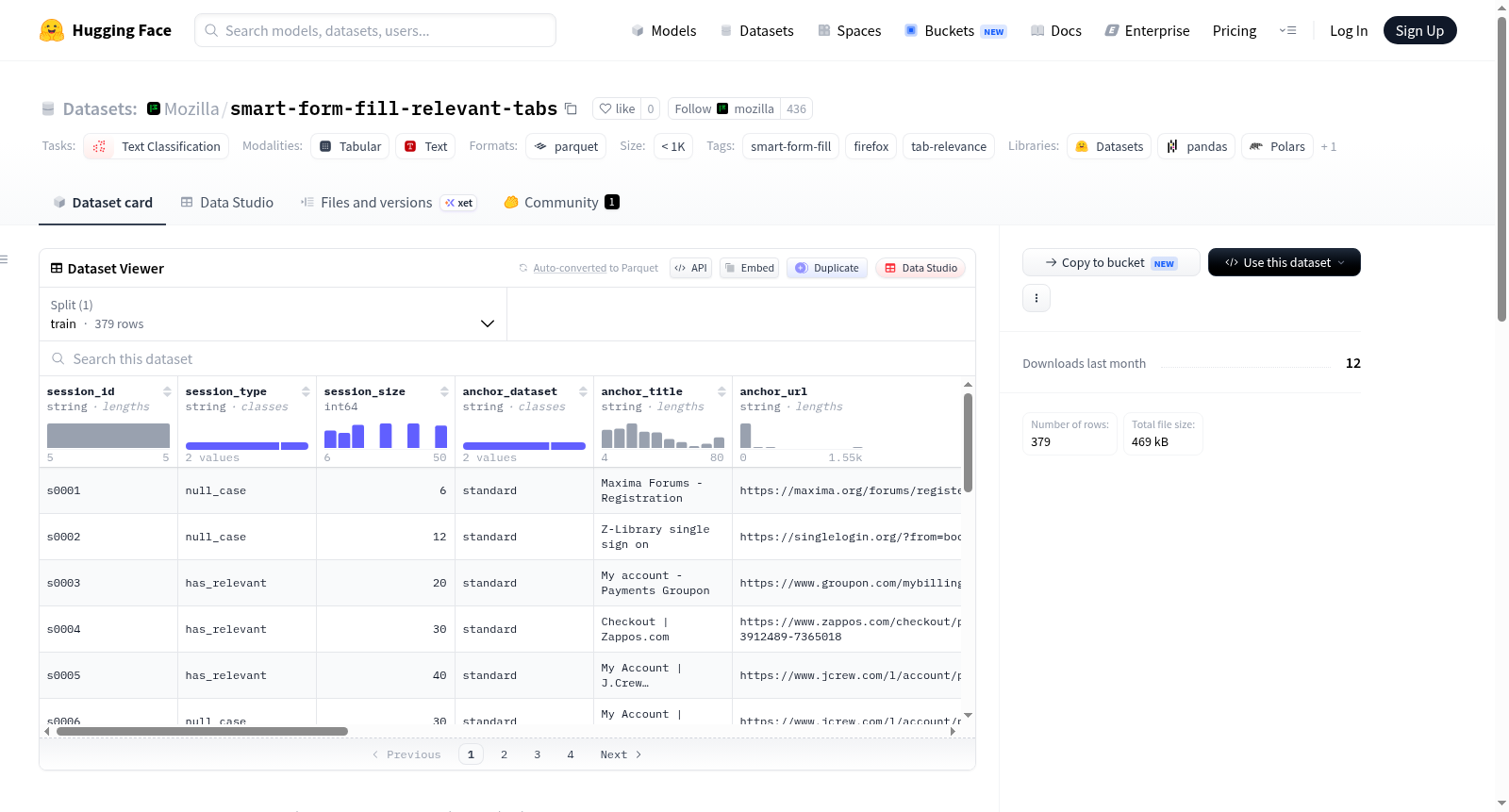Select the Text modality tag

425,146
